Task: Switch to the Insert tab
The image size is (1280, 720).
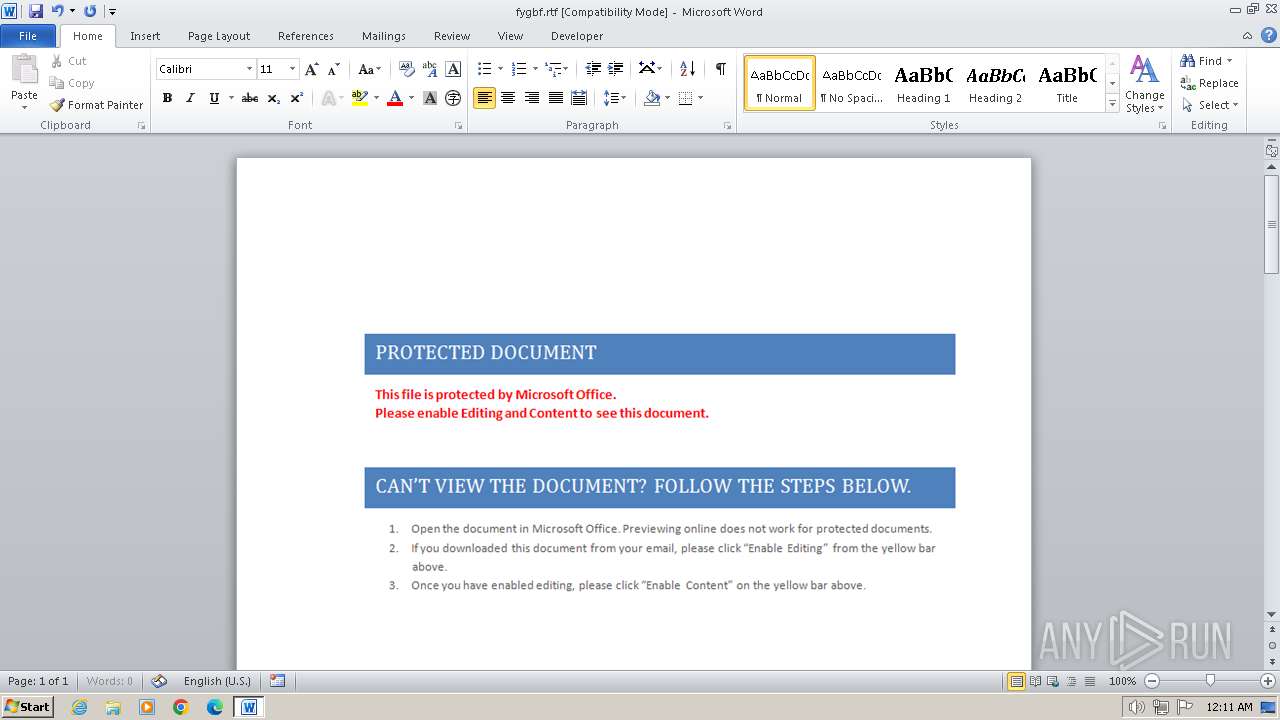Action: [145, 36]
